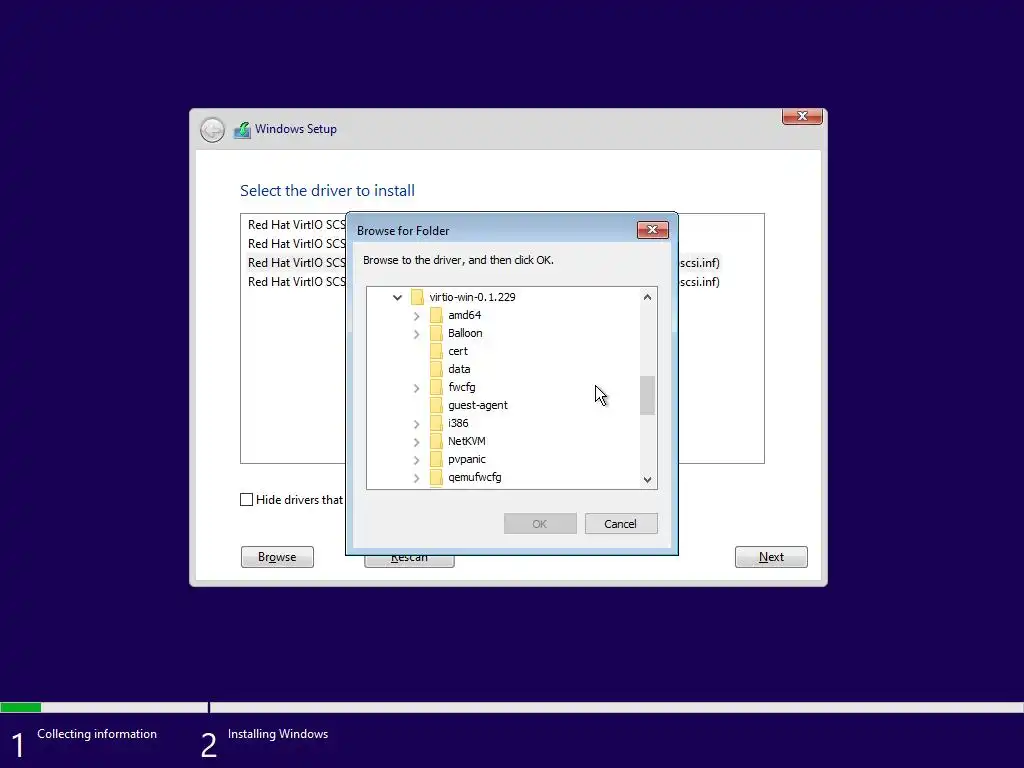Click the virtio-win-0.1.229 folder icon

(x=417, y=297)
